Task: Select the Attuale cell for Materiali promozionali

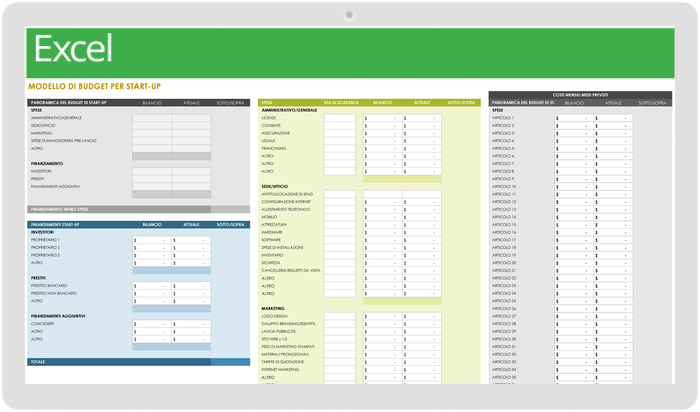Action: pos(422,354)
